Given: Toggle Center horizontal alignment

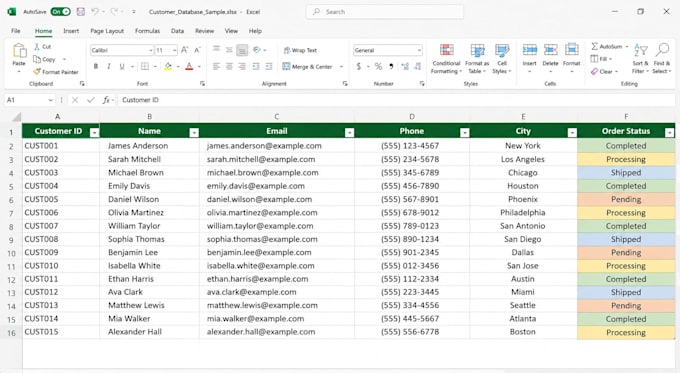Looking at the screenshot, I should pos(229,66).
